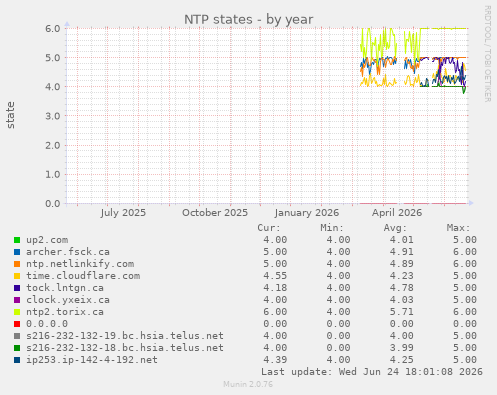Select the tock.lntgn.ca legend label
This screenshot has height=395, width=497.
pyautogui.click(x=65, y=288)
